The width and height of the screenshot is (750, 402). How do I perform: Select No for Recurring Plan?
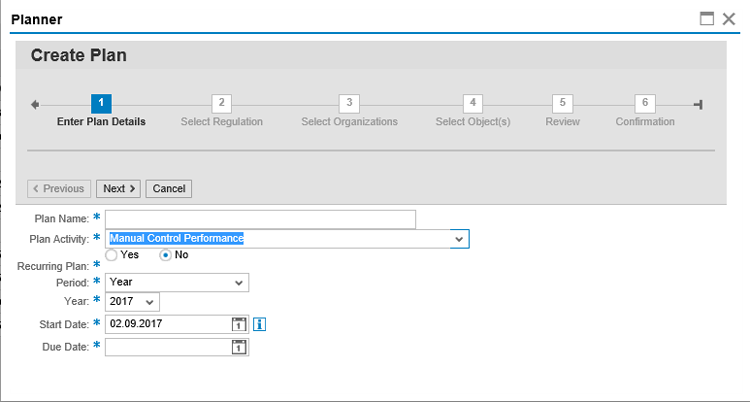[x=166, y=255]
